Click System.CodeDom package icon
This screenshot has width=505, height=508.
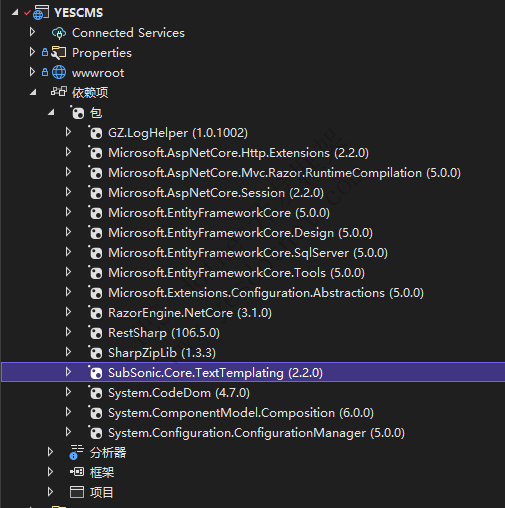tap(96, 393)
